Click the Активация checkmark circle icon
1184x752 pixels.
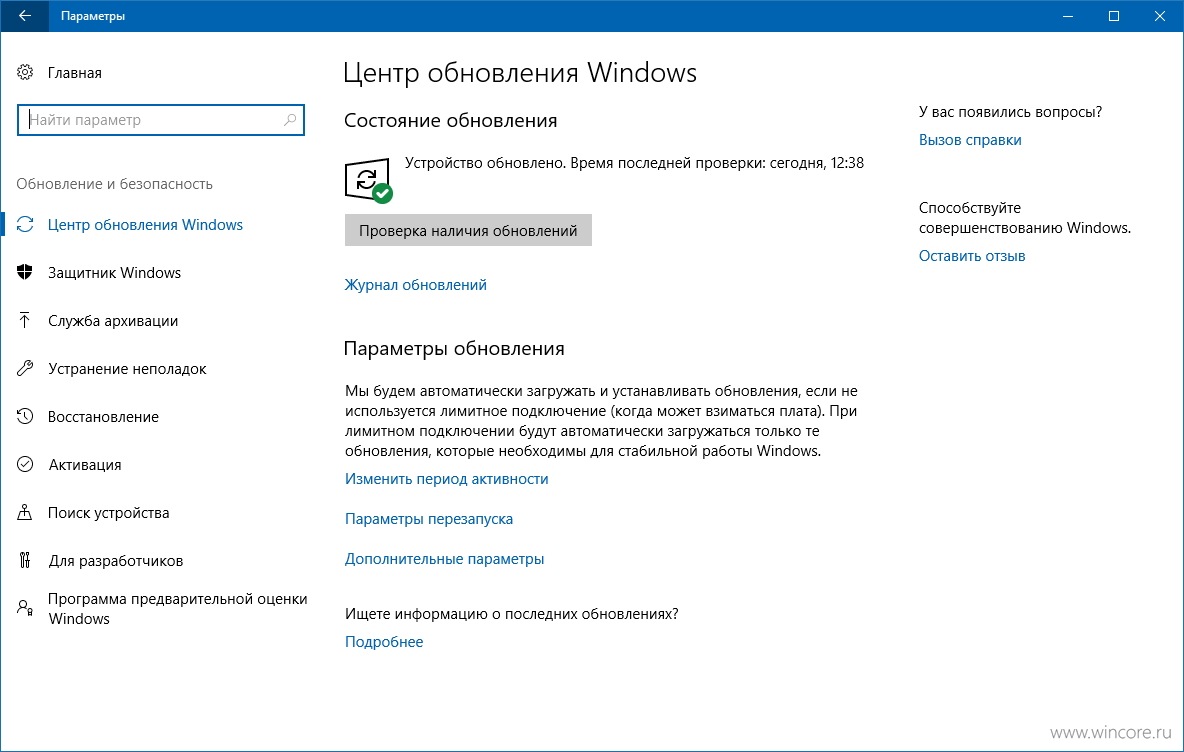pyautogui.click(x=25, y=464)
